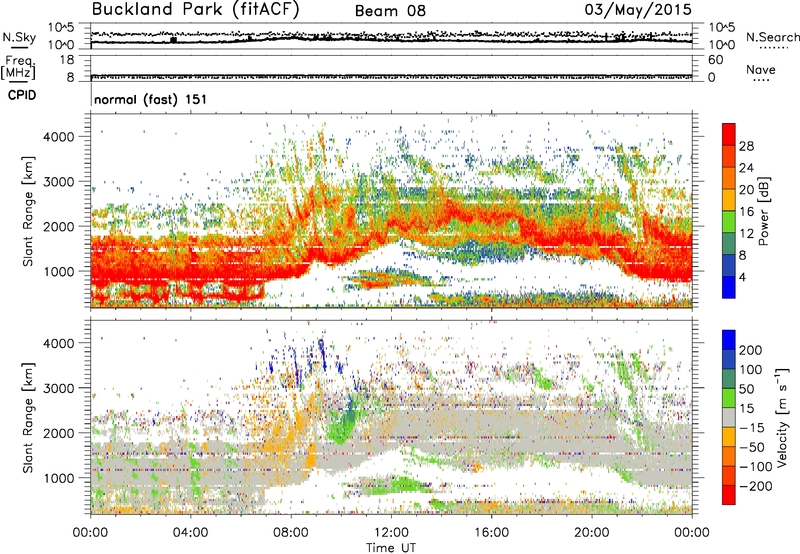
Task: Click the blue bottom swatch of Power colorbar
Action: 729,287
